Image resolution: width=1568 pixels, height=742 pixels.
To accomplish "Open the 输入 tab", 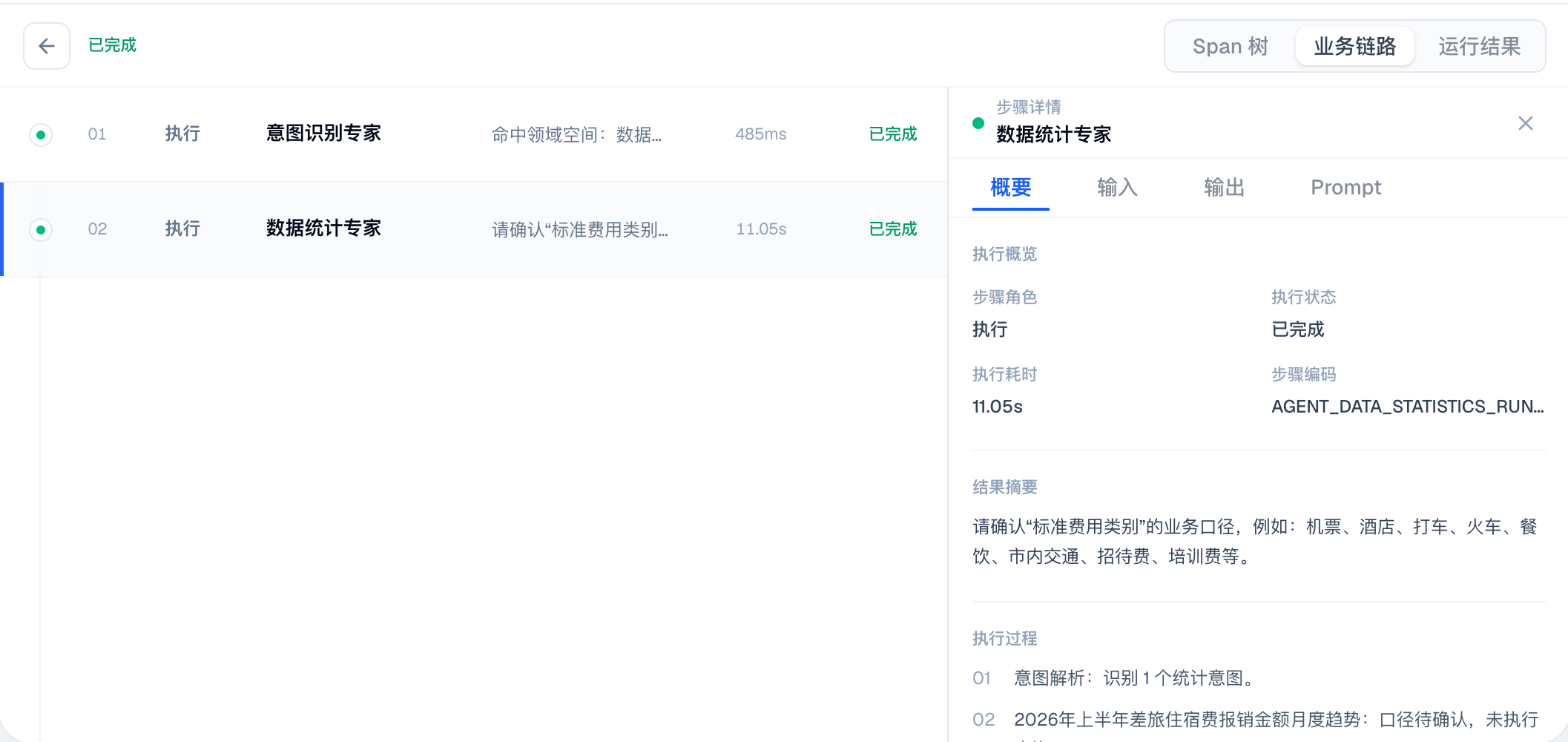I will point(1117,188).
